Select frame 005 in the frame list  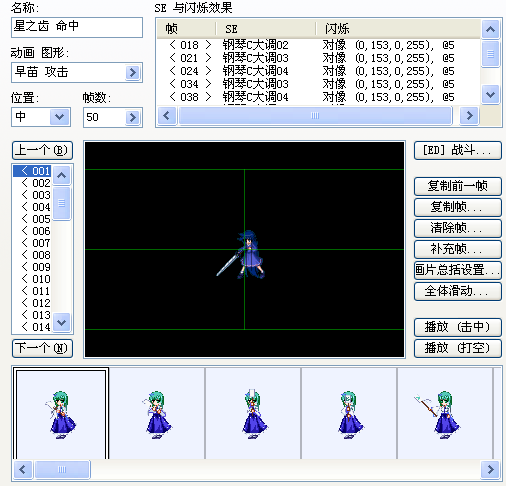coord(32,219)
